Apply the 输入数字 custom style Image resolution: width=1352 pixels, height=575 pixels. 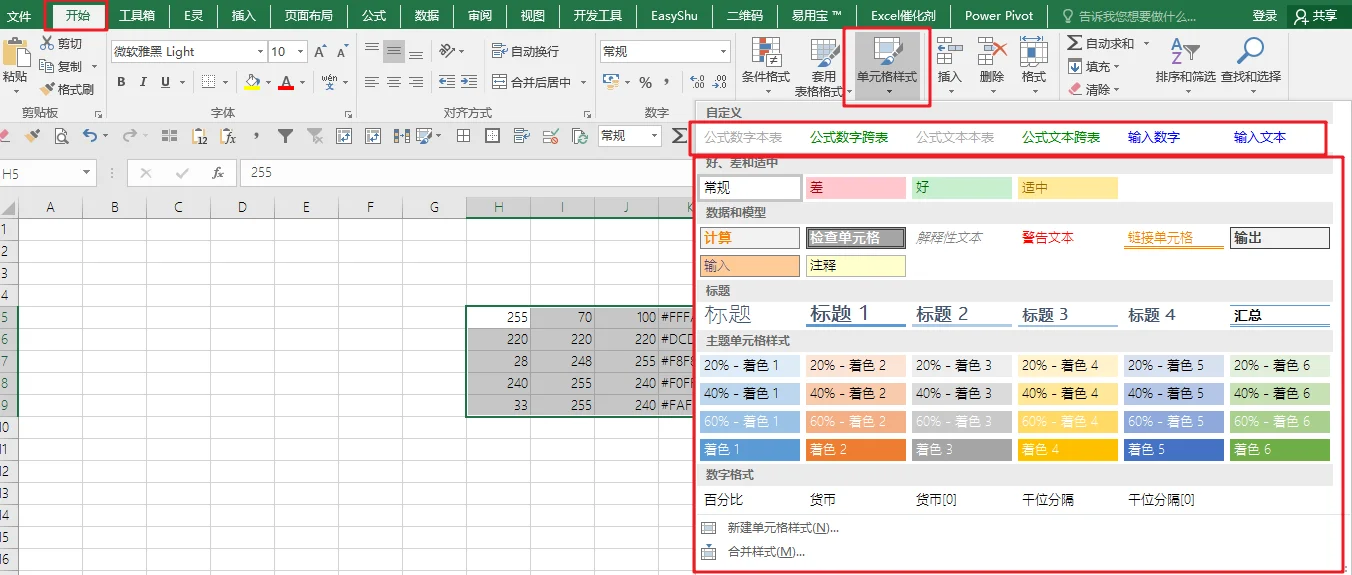pos(1154,138)
